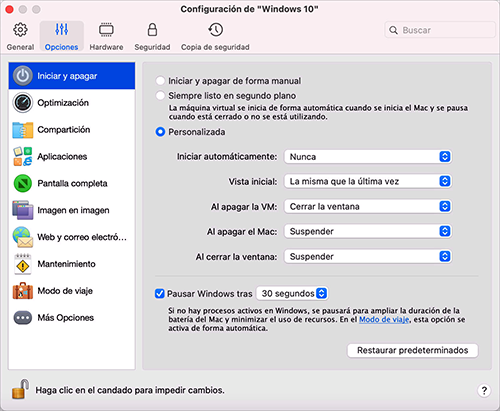
Task: Switch to the Hardware tab label
Action: 106,47
